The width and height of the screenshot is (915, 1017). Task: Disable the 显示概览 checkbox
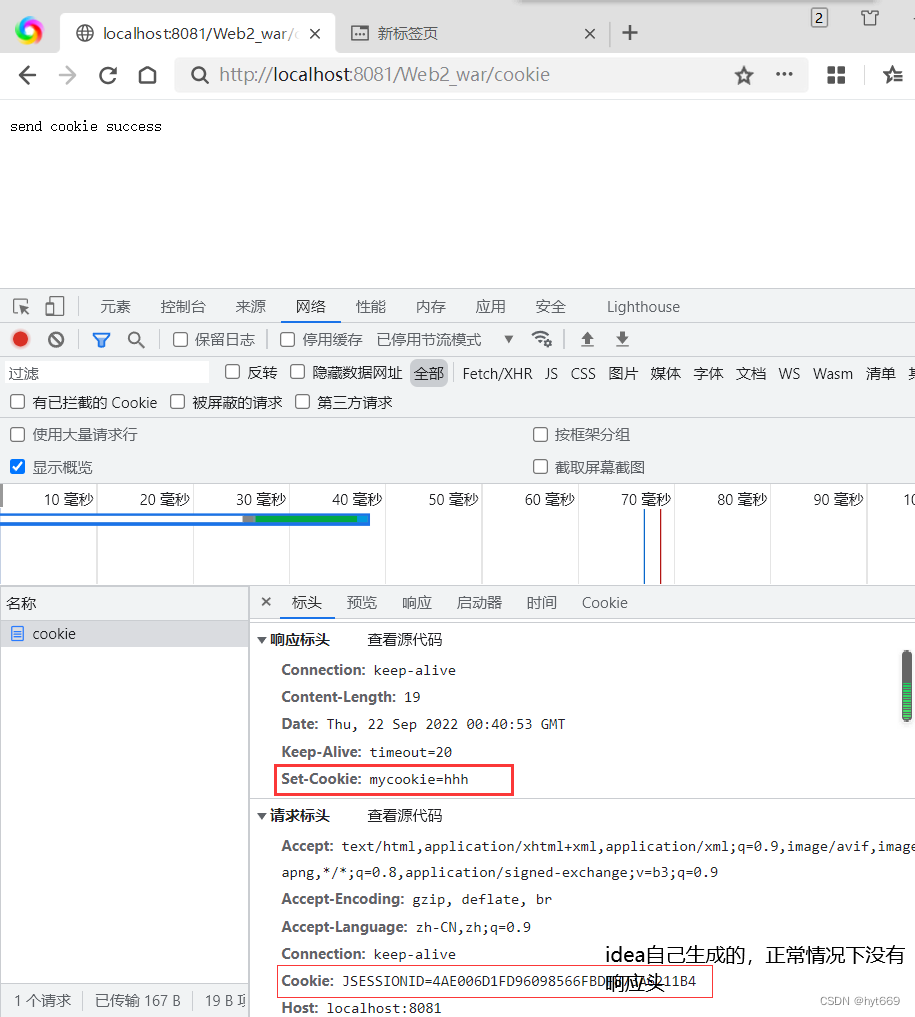pyautogui.click(x=17, y=464)
